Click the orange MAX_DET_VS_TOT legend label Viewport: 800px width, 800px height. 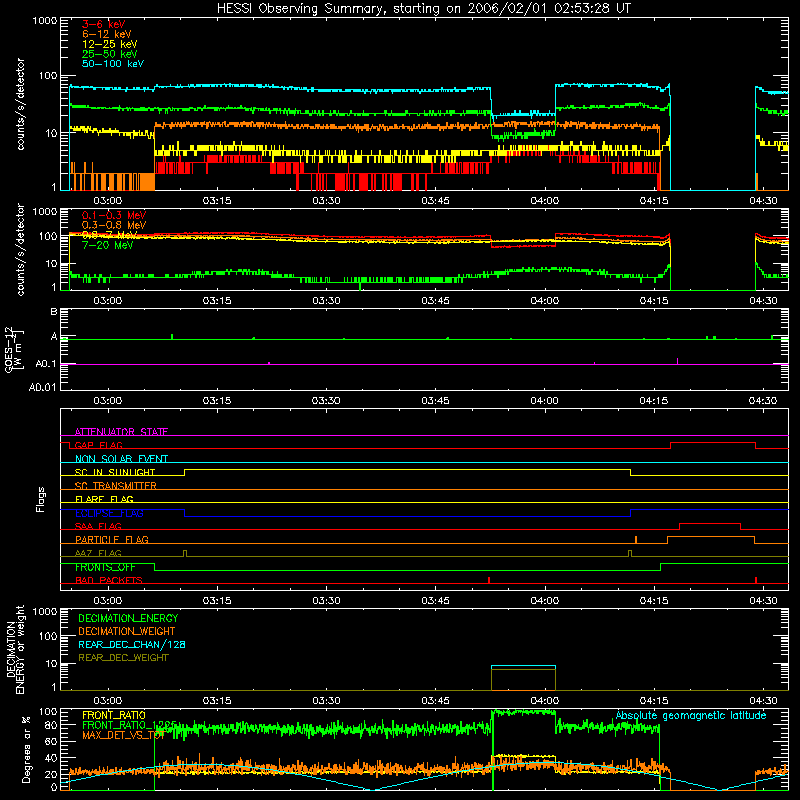click(x=123, y=735)
